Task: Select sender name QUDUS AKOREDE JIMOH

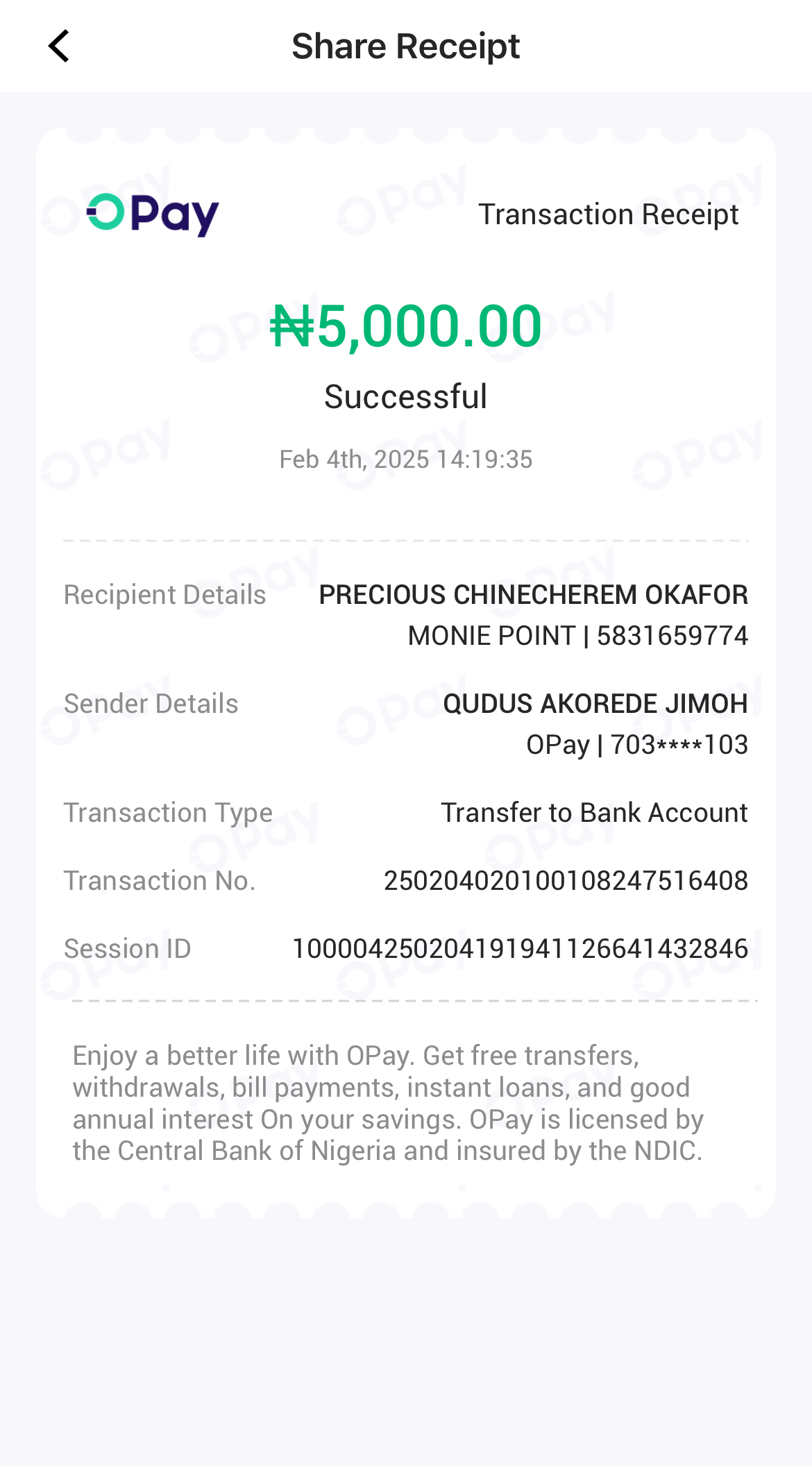Action: 595,704
